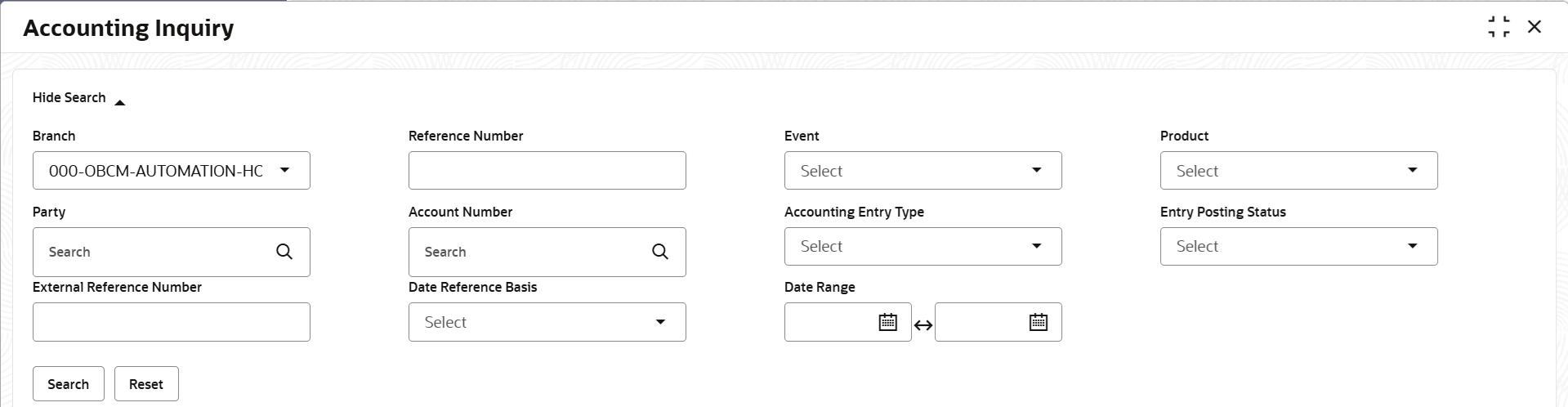
Task: Click the Party search magnifier icon
Action: coord(284,252)
